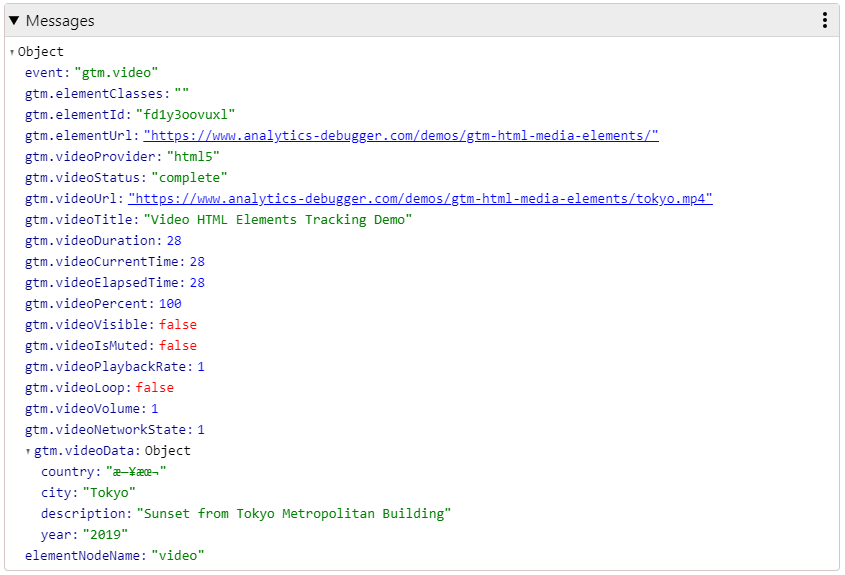Select the description string about Sunset

point(294,514)
